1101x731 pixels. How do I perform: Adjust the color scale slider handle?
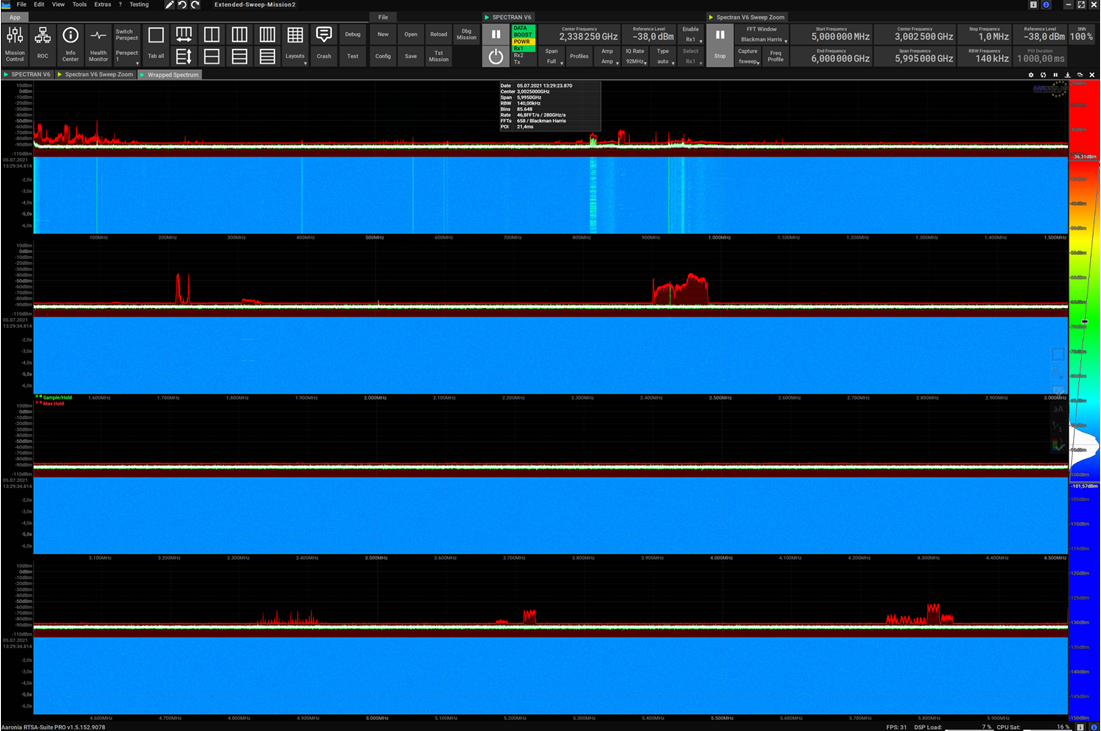[x=1085, y=322]
